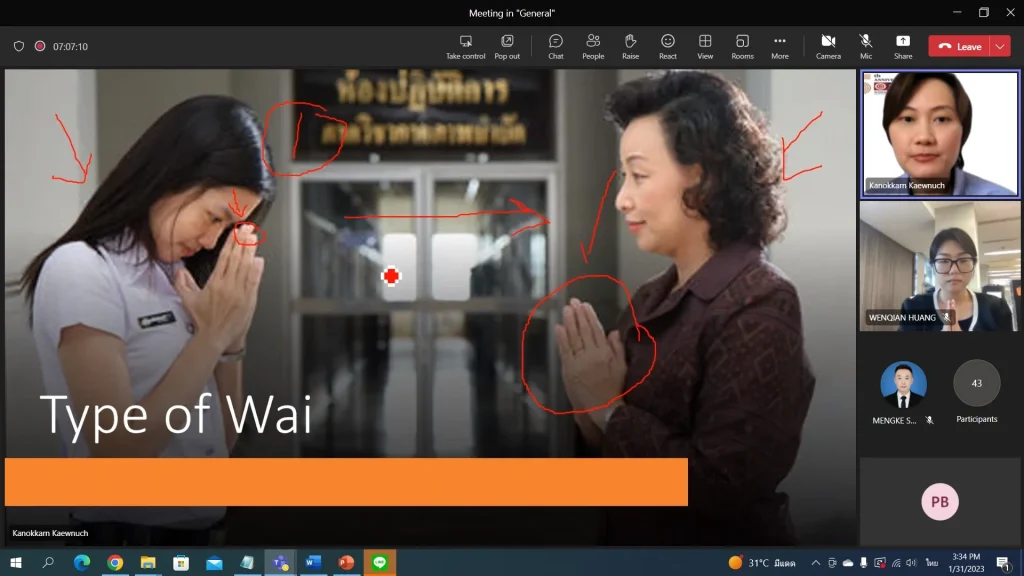Image resolution: width=1024 pixels, height=576 pixels.
Task: Stop sharing your screen
Action: coord(903,46)
